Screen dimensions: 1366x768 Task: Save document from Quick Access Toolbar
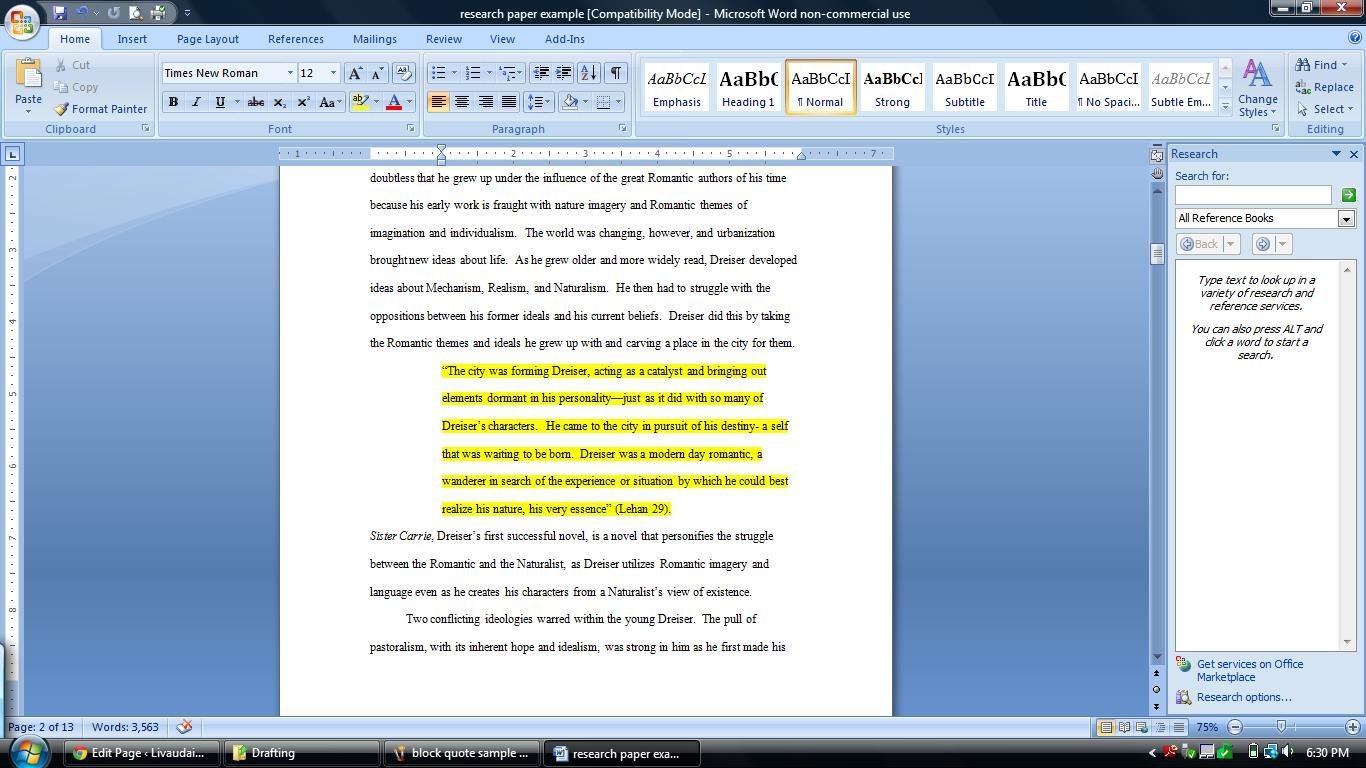[x=60, y=13]
